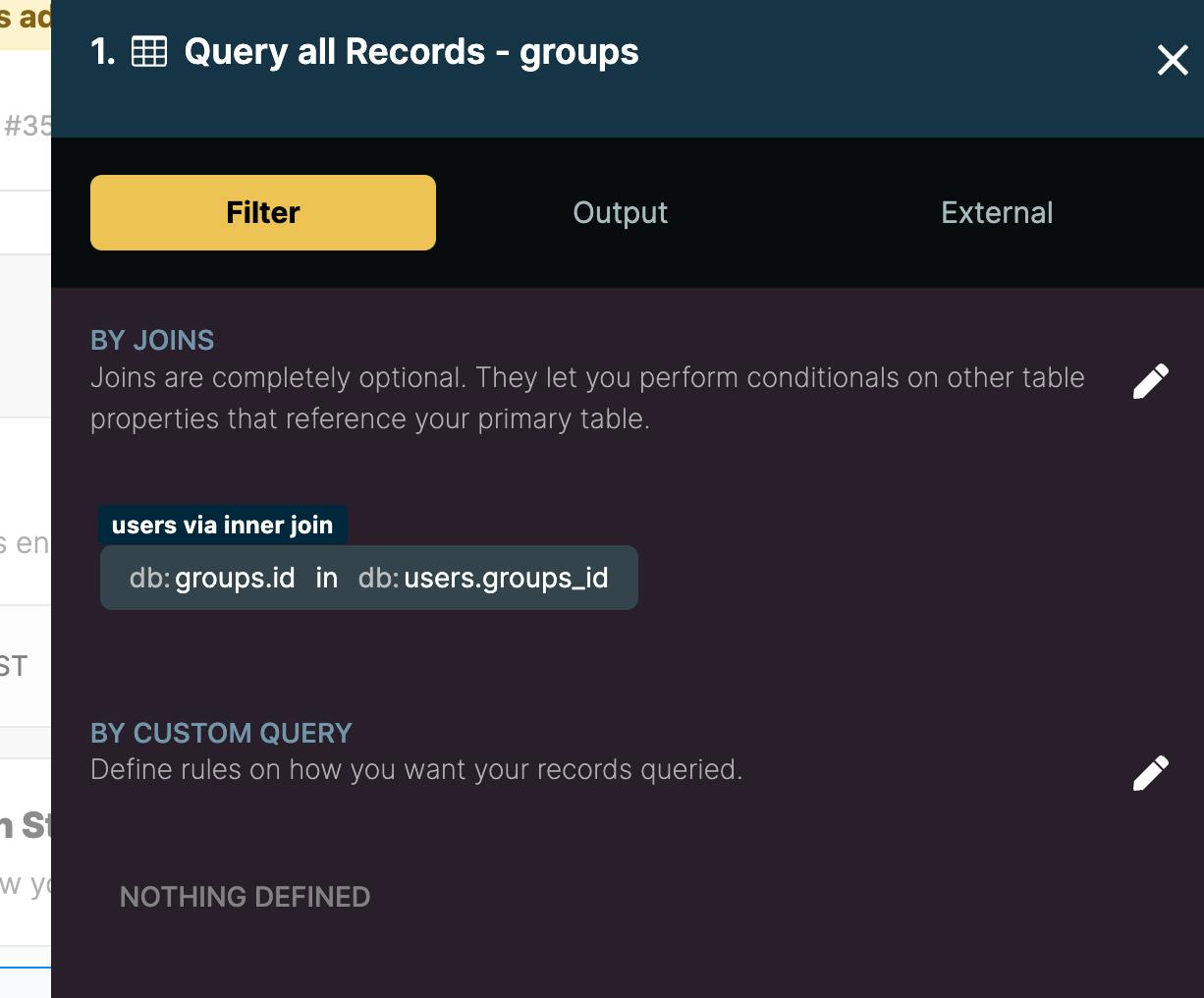Click the db:groups.id operand
The height and width of the screenshot is (998, 1204).
point(212,578)
